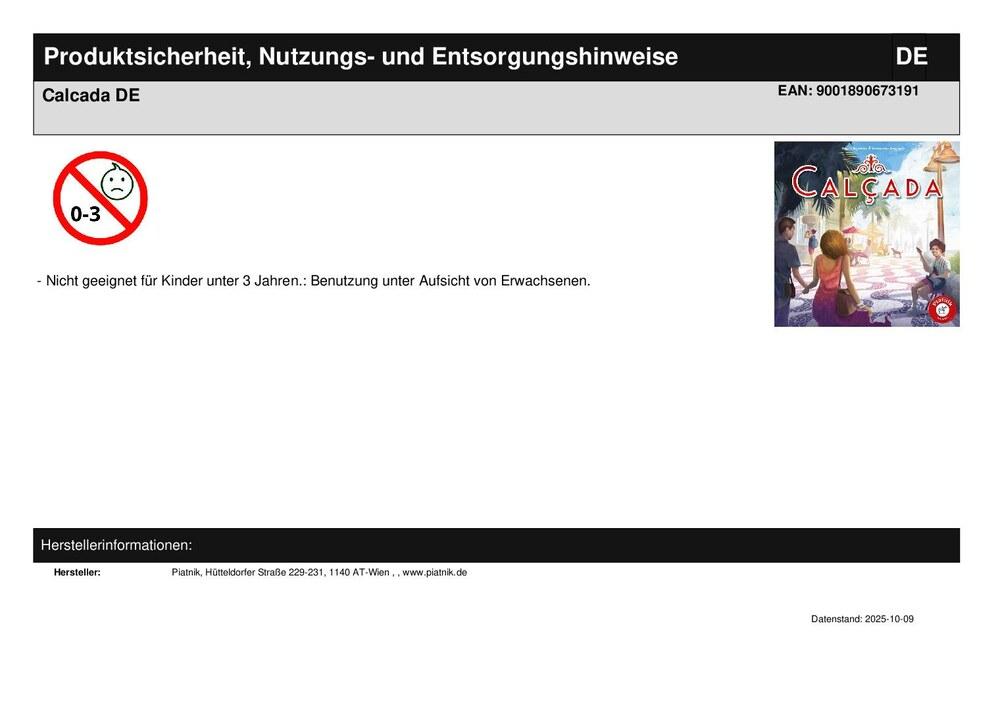The width and height of the screenshot is (1000, 707).
Task: Click the www.piatnik.de website address
Action: click(435, 572)
